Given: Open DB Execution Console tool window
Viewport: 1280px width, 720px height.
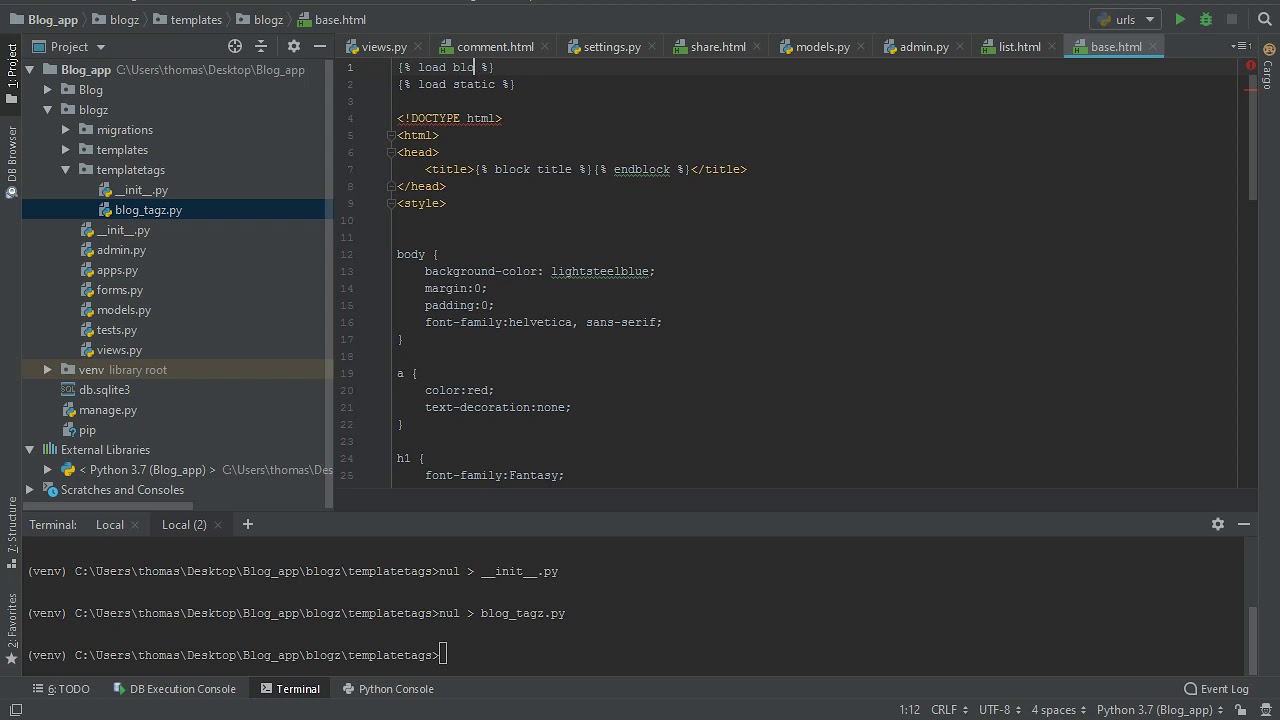Looking at the screenshot, I should tap(175, 689).
